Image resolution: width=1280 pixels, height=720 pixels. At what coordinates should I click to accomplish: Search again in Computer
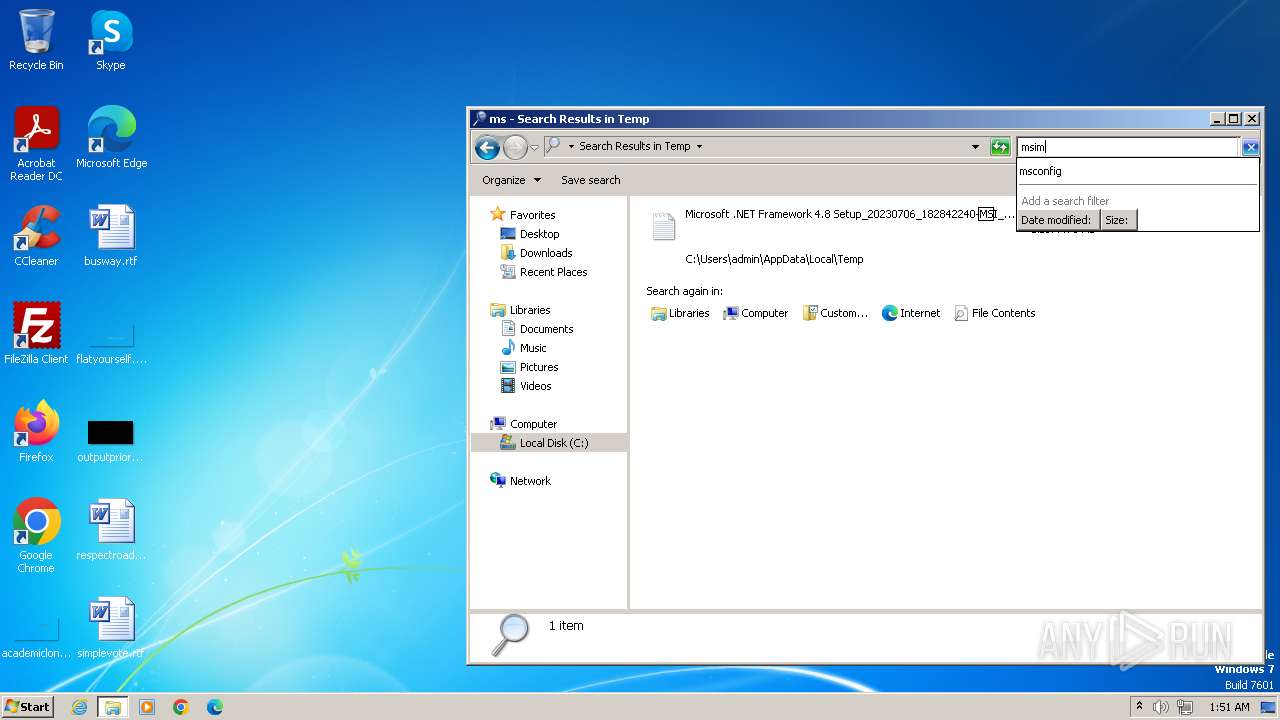pyautogui.click(x=756, y=313)
